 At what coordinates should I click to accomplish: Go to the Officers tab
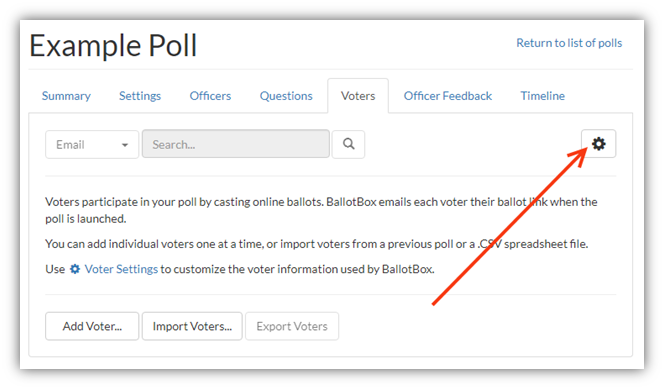click(x=210, y=96)
